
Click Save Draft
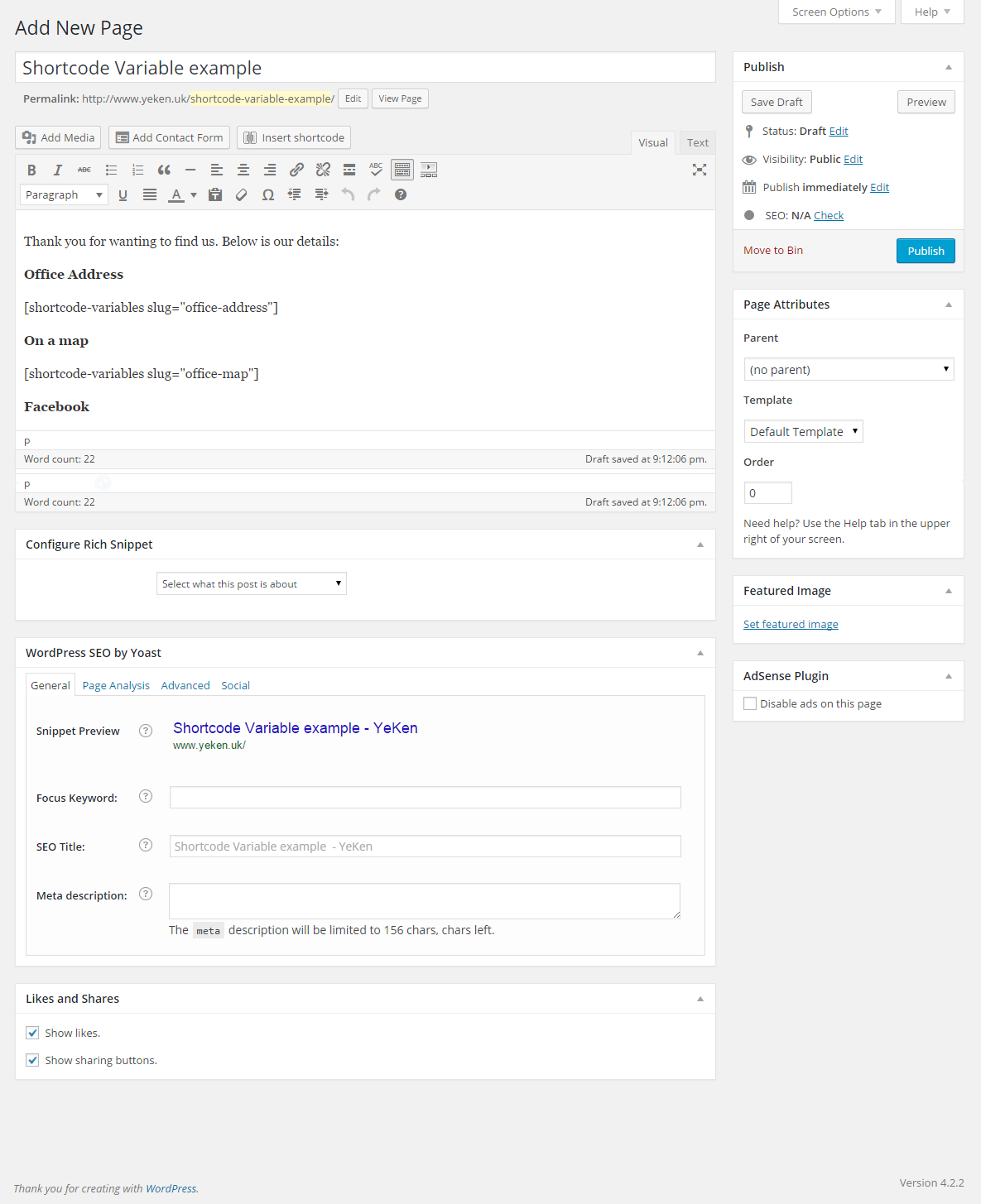[x=777, y=102]
